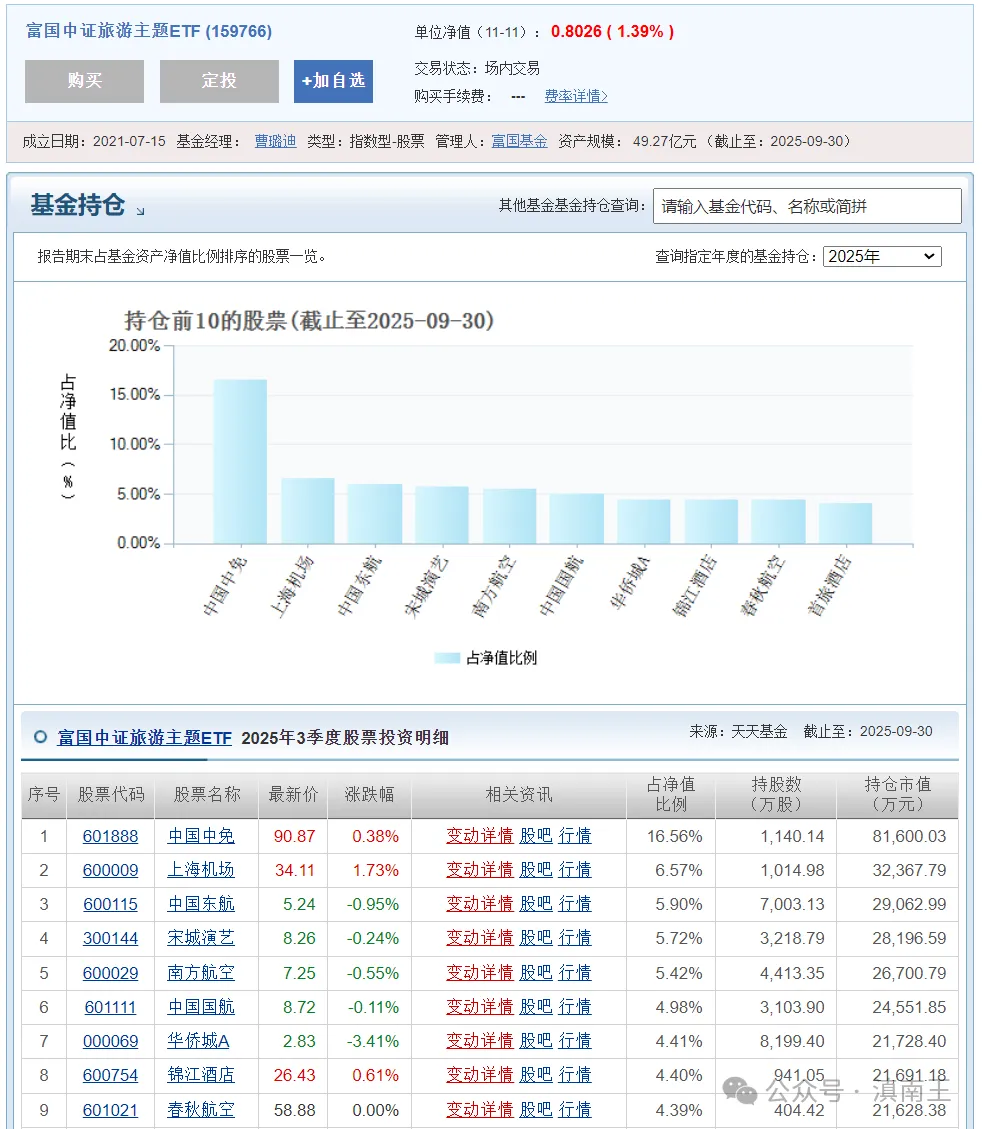The width and height of the screenshot is (982, 1129).
Task: Click circle icon before 富国中证旅游主题ETF heading
Action: 41,737
